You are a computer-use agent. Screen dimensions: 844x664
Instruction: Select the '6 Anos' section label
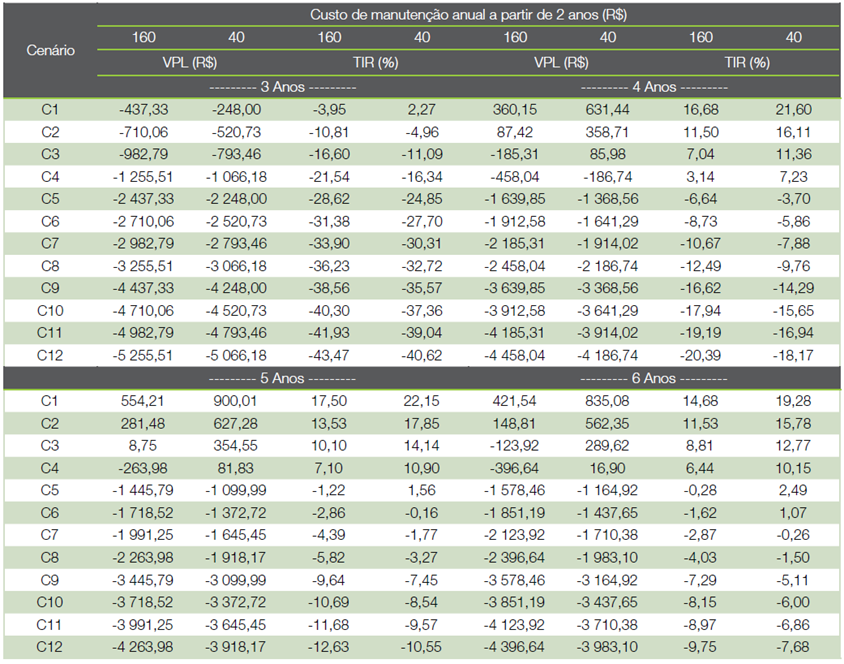[x=653, y=378]
